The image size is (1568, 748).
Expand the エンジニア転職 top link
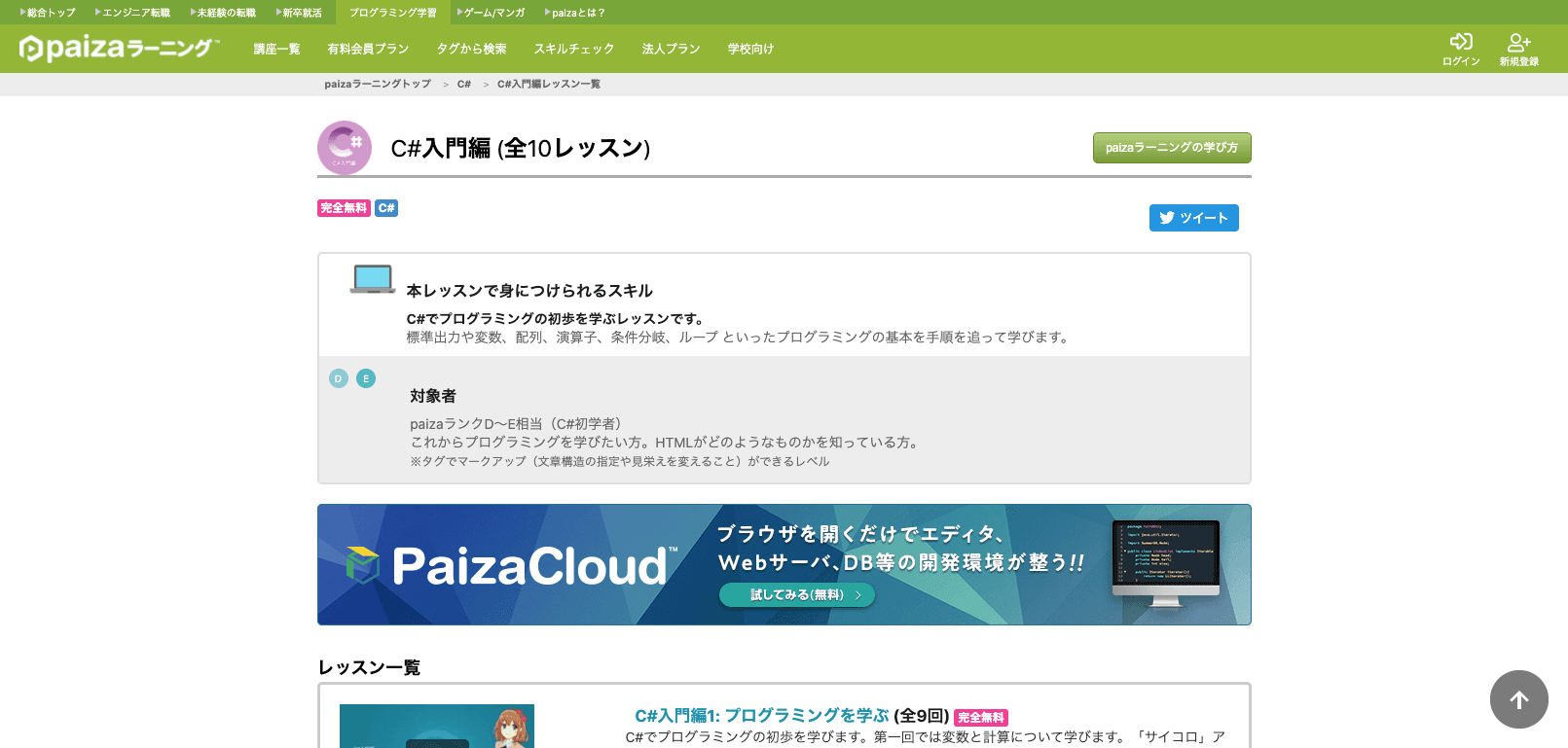click(x=133, y=13)
